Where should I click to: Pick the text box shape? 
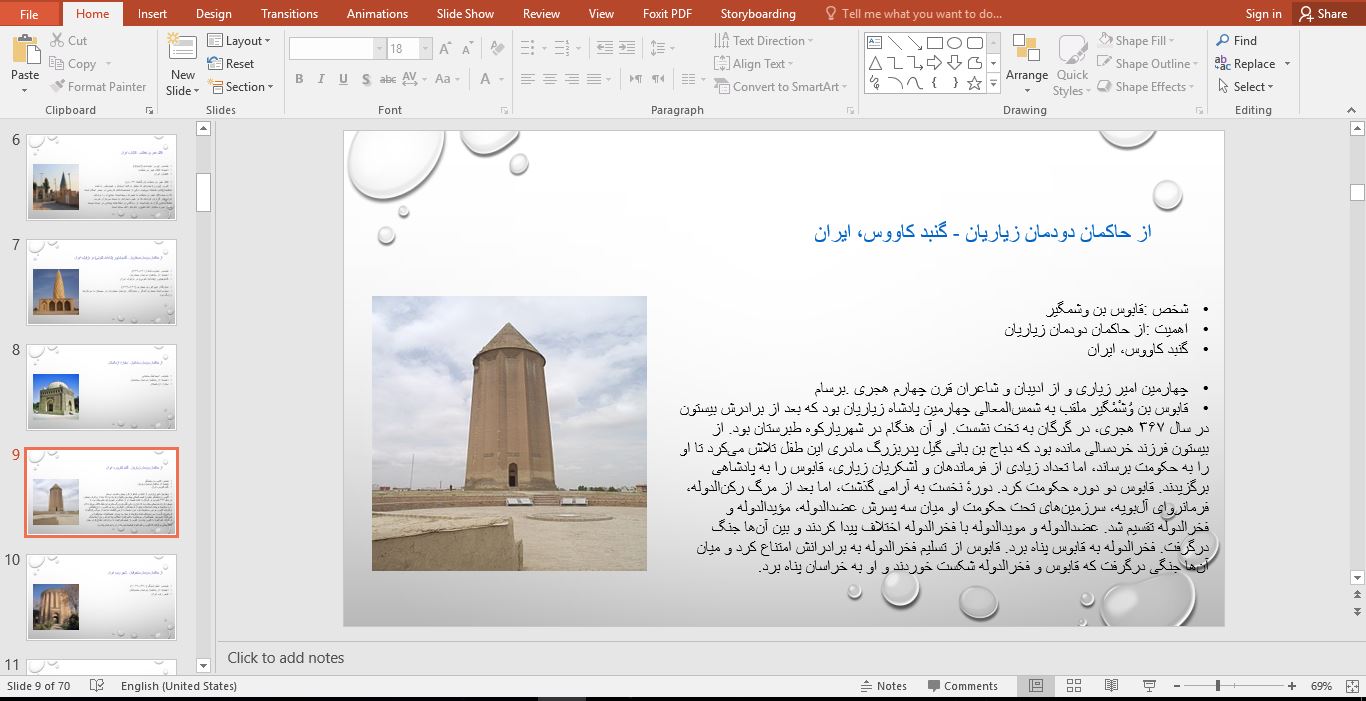[x=874, y=42]
